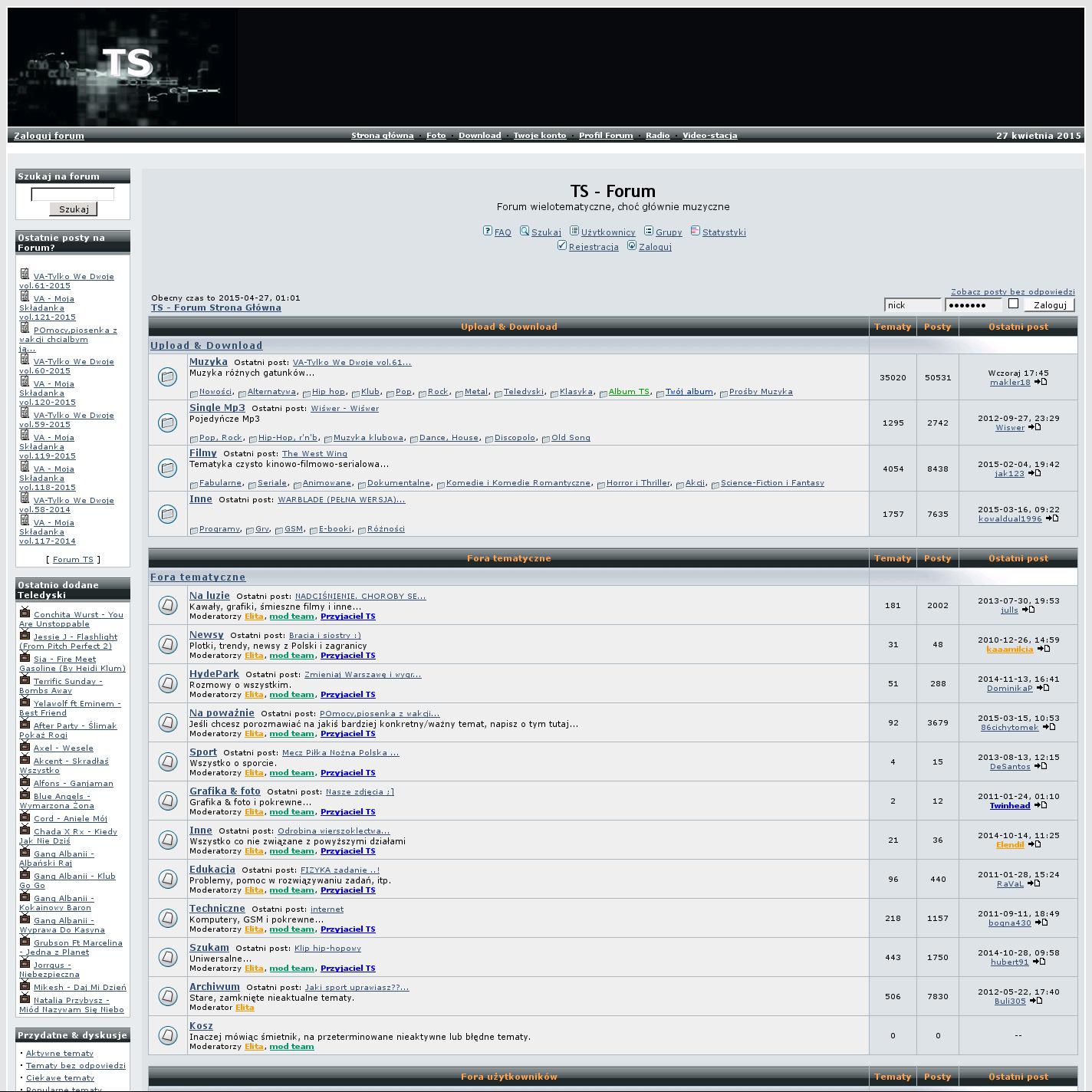The image size is (1092, 1092).
Task: Tick the auto-login checkbox beside Zaloguj
Action: point(1013,304)
